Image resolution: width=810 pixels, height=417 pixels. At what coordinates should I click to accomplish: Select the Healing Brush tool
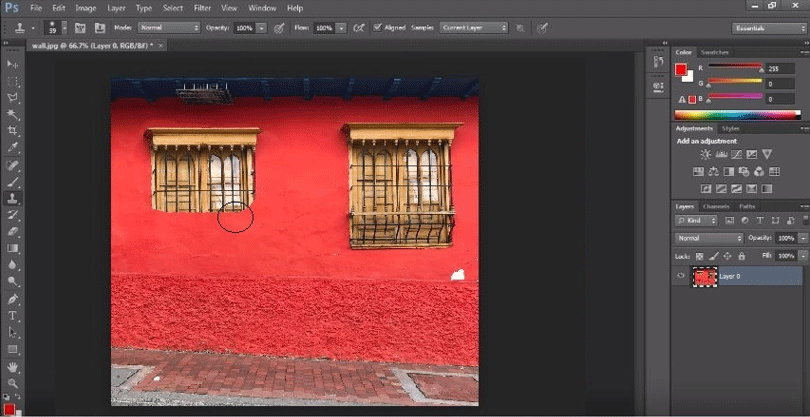tap(12, 165)
